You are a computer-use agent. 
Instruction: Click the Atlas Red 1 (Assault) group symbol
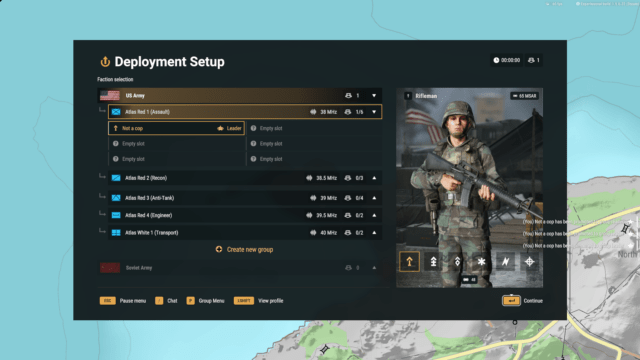(x=116, y=112)
